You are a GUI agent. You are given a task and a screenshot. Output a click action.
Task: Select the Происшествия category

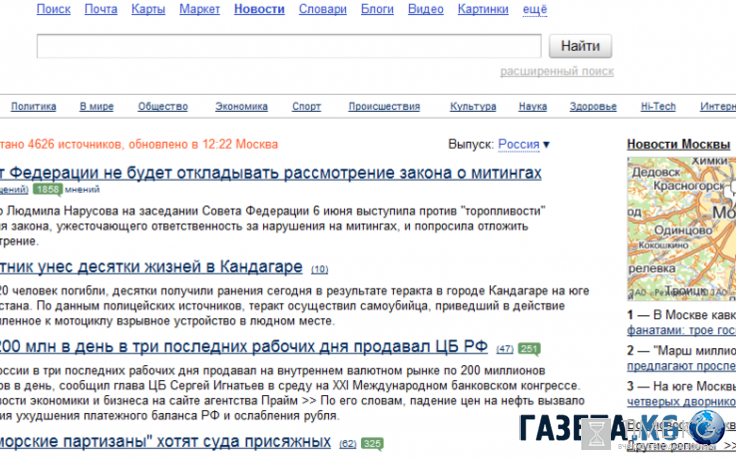pos(384,107)
